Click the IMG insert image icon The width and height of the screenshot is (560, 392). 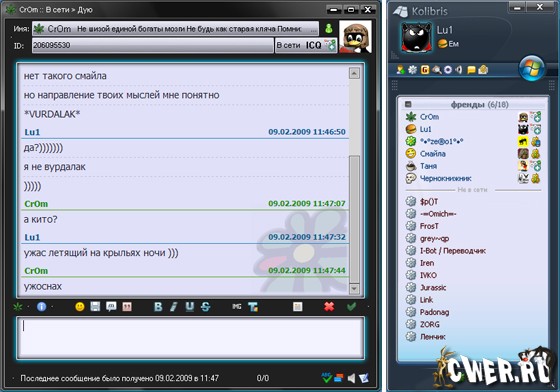237,307
